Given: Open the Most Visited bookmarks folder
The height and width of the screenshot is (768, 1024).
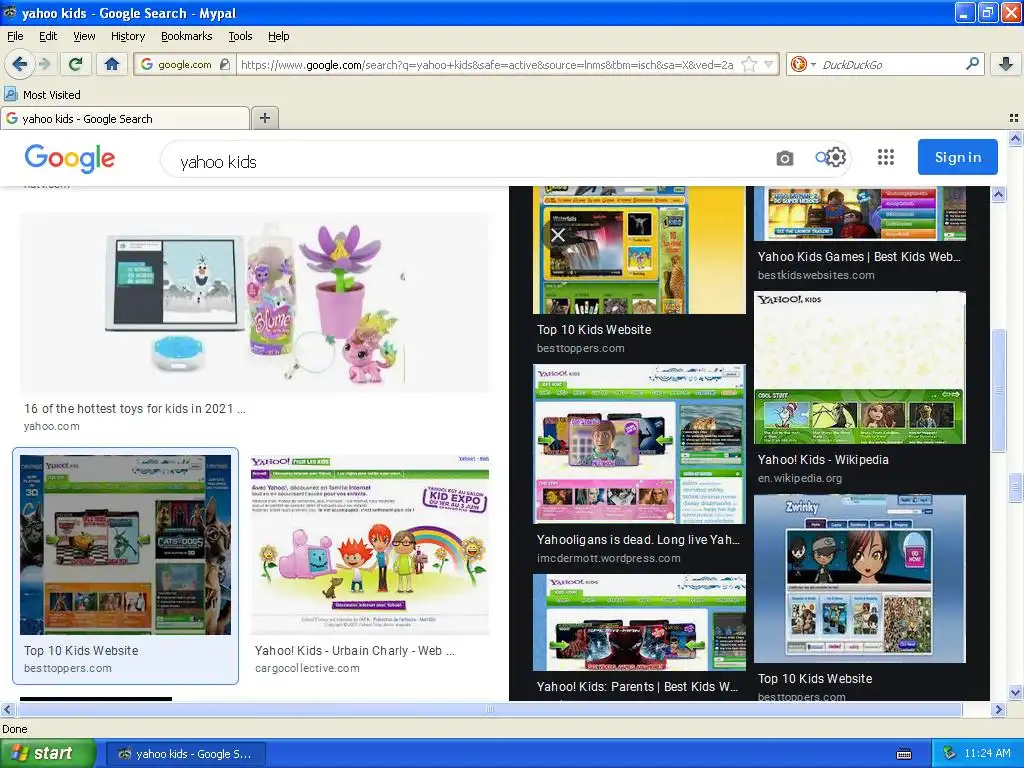Looking at the screenshot, I should click(42, 95).
